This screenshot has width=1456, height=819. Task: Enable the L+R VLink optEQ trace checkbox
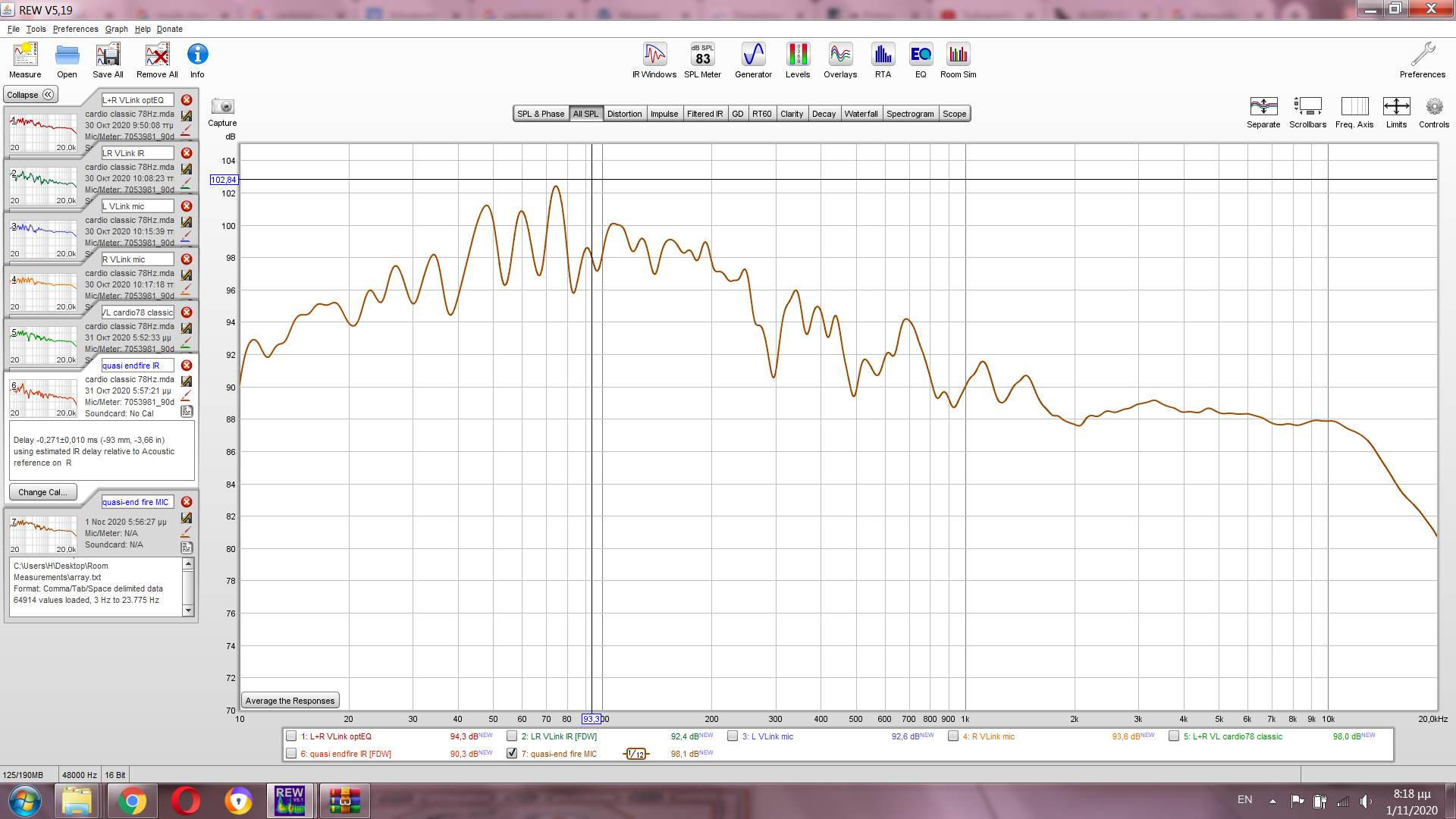291,736
